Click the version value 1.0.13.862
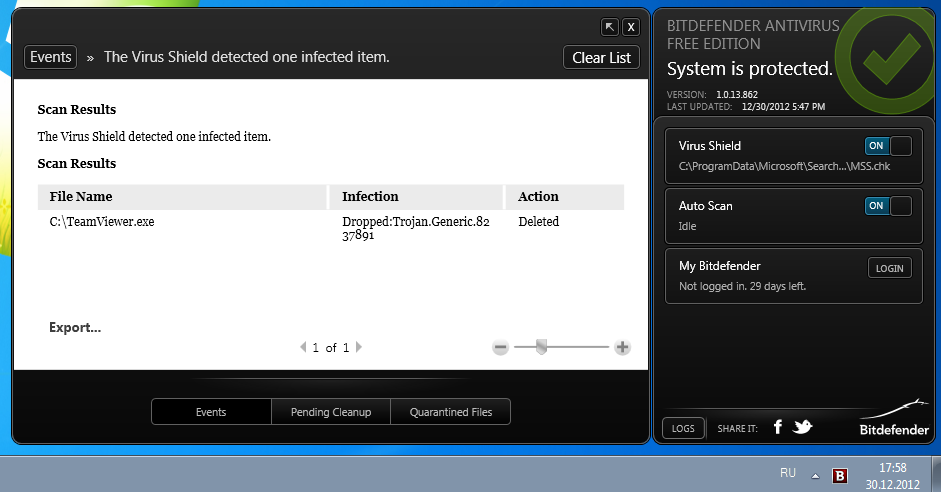Screen dimensions: 941x492 tap(737, 95)
